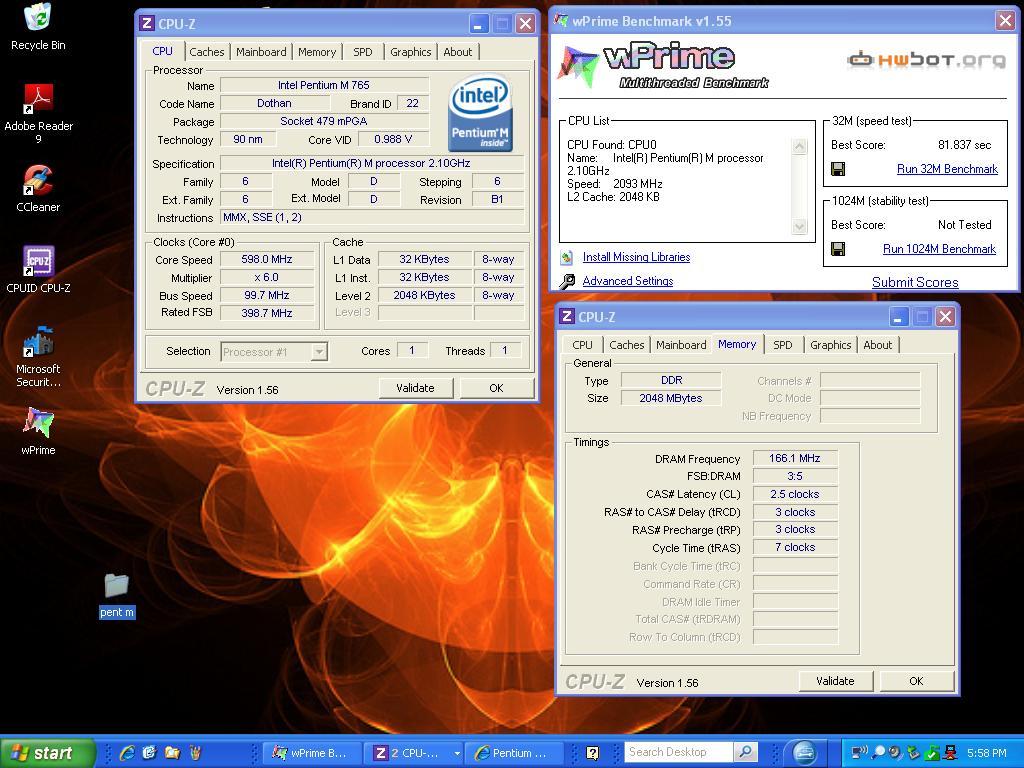
Task: Click the Intel Pentium M logo in CPU-Z
Action: (x=481, y=112)
